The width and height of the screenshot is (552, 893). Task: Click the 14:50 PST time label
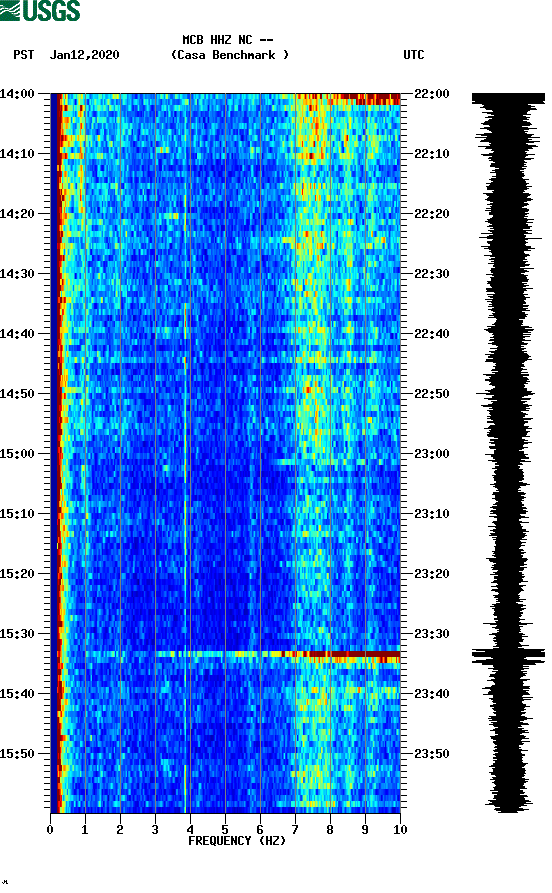17,394
